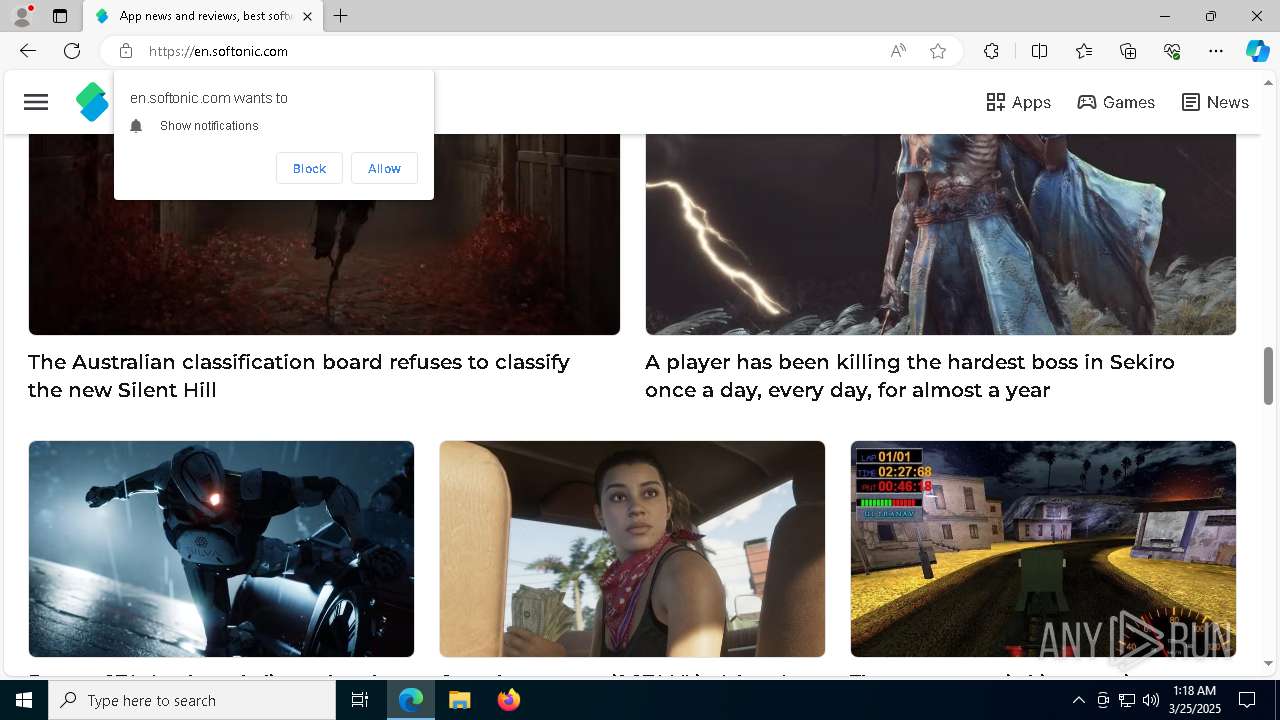This screenshot has height=720, width=1280.
Task: Launch Firefox from the taskbar
Action: 508,700
